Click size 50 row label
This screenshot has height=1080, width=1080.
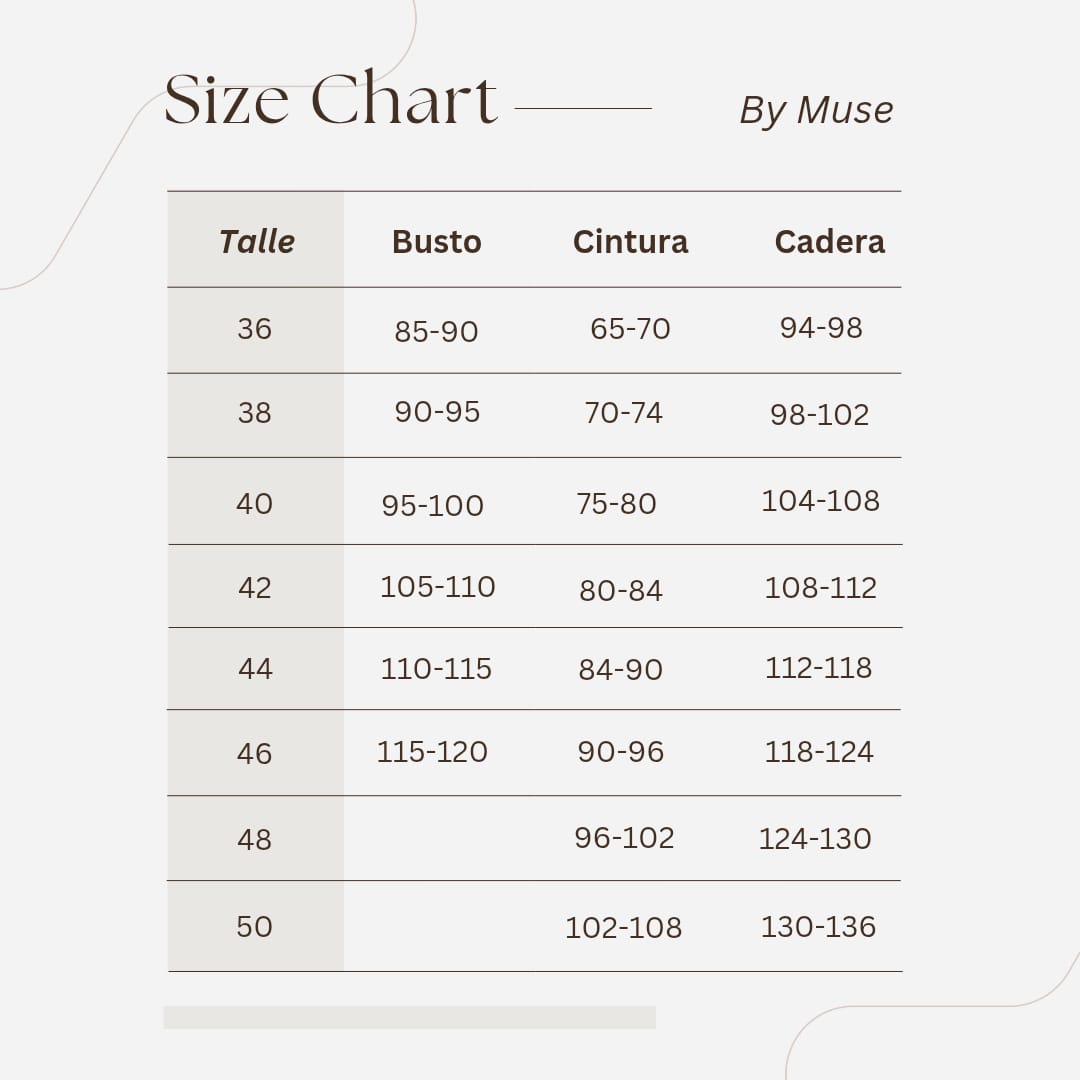[255, 927]
